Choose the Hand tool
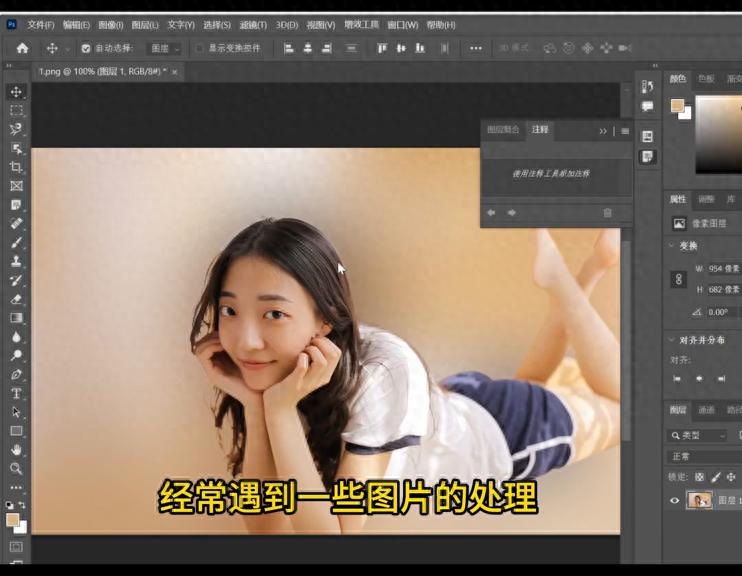 [16, 449]
